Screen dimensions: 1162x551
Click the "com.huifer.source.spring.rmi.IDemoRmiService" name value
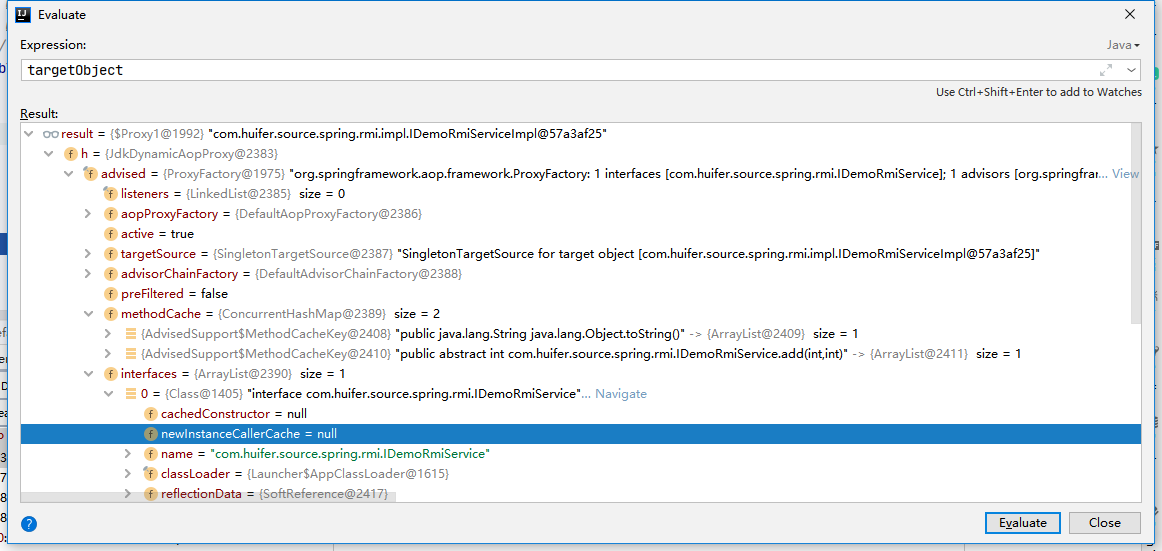point(351,454)
